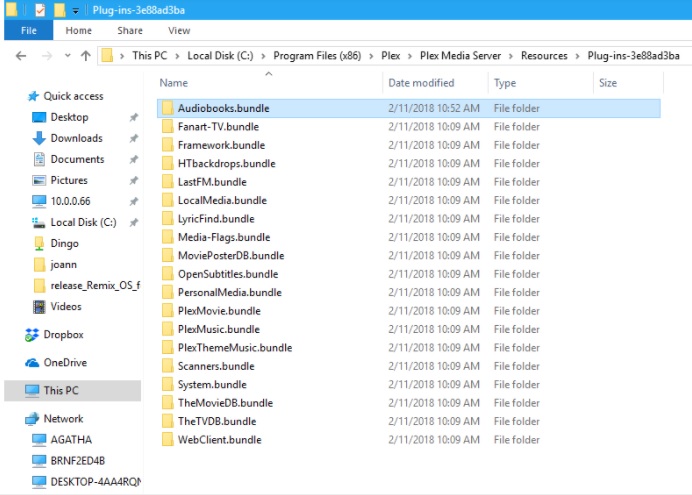692x495 pixels.
Task: Open BRNF2ED4B network device
Action: (x=78, y=461)
